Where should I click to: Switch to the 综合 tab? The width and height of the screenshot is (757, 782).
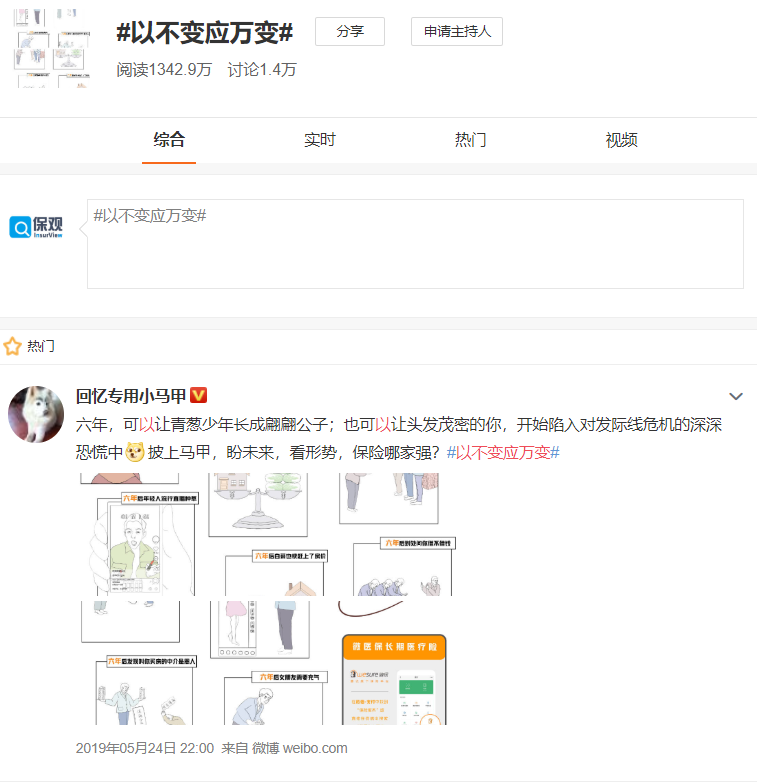(x=169, y=140)
